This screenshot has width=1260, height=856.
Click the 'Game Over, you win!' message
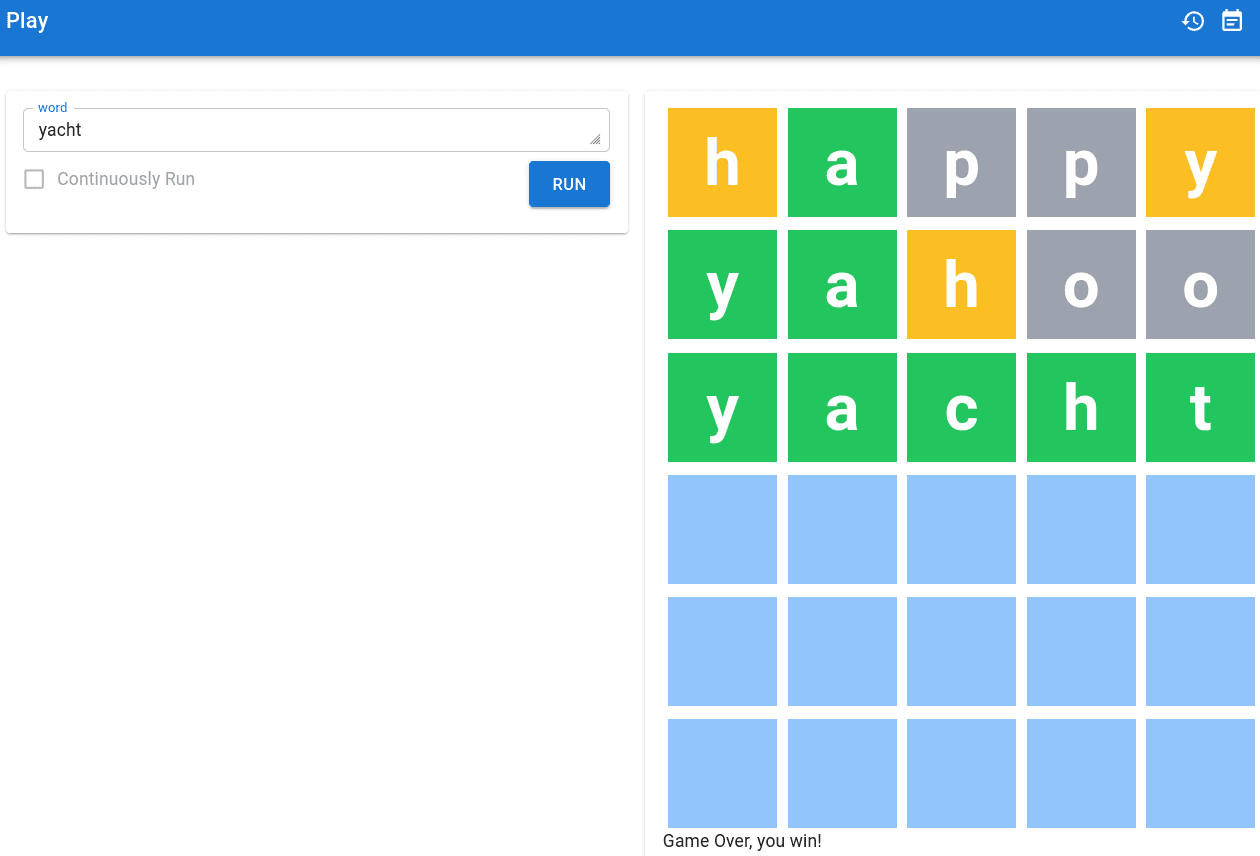[x=742, y=841]
